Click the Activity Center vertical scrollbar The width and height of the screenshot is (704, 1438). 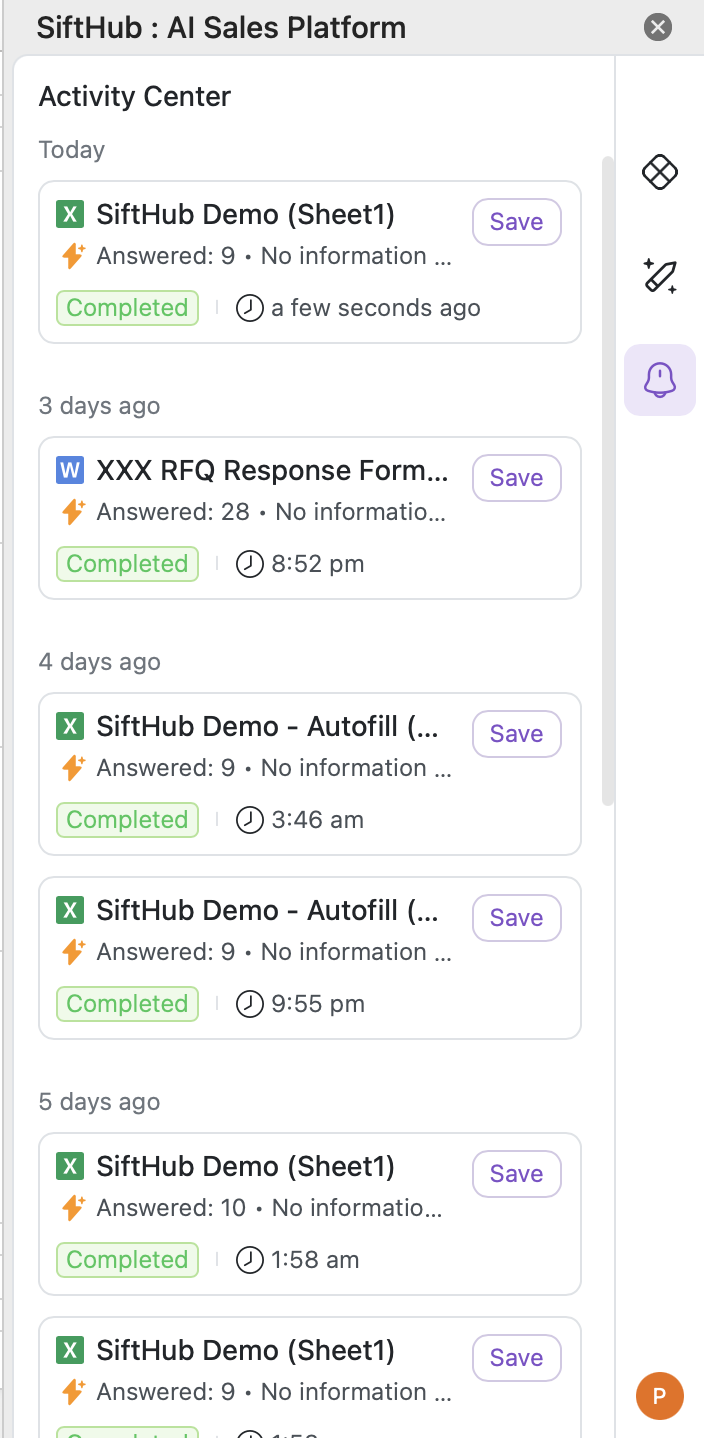608,480
